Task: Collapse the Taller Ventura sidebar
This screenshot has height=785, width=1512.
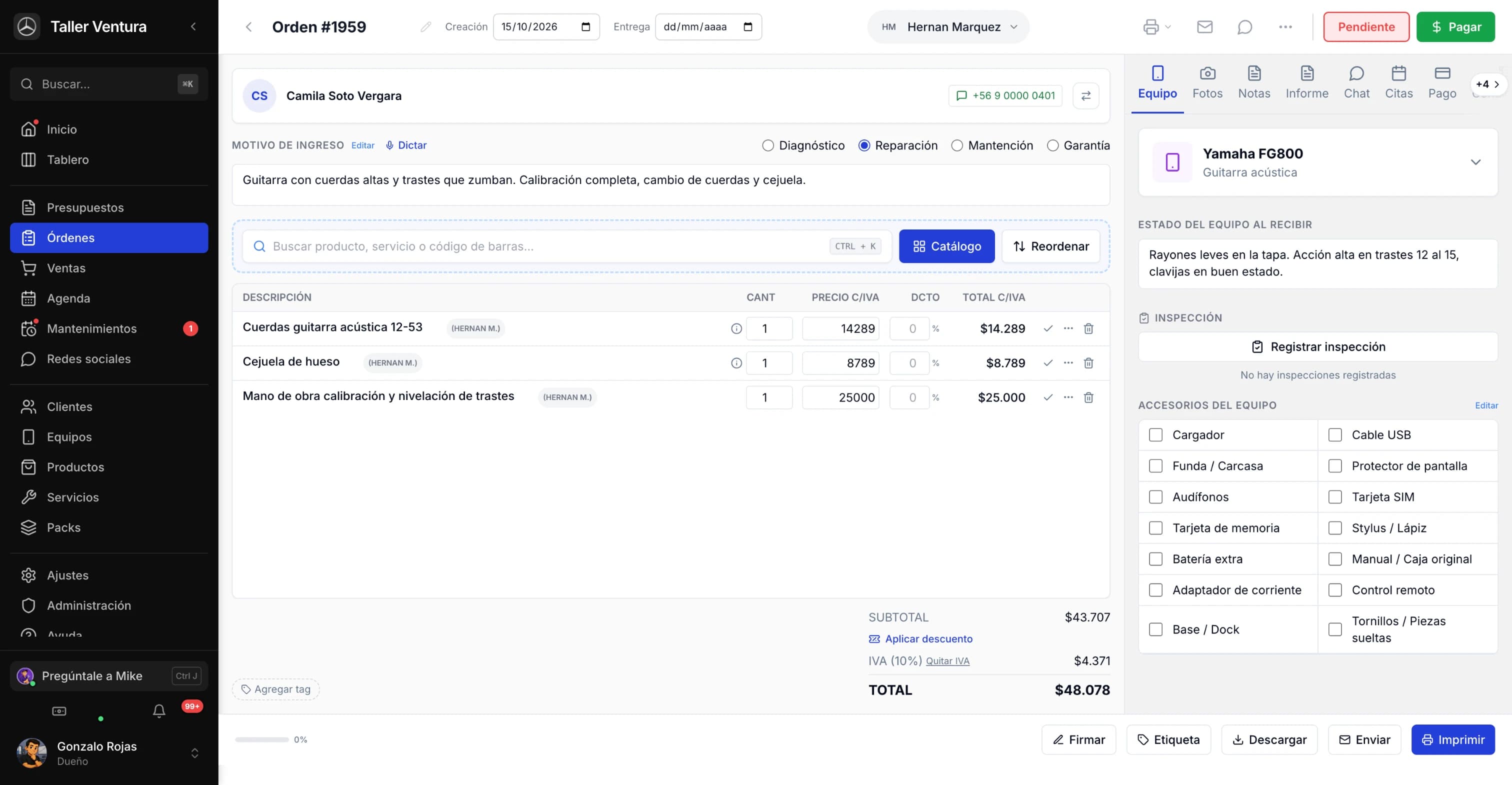Action: click(x=193, y=26)
